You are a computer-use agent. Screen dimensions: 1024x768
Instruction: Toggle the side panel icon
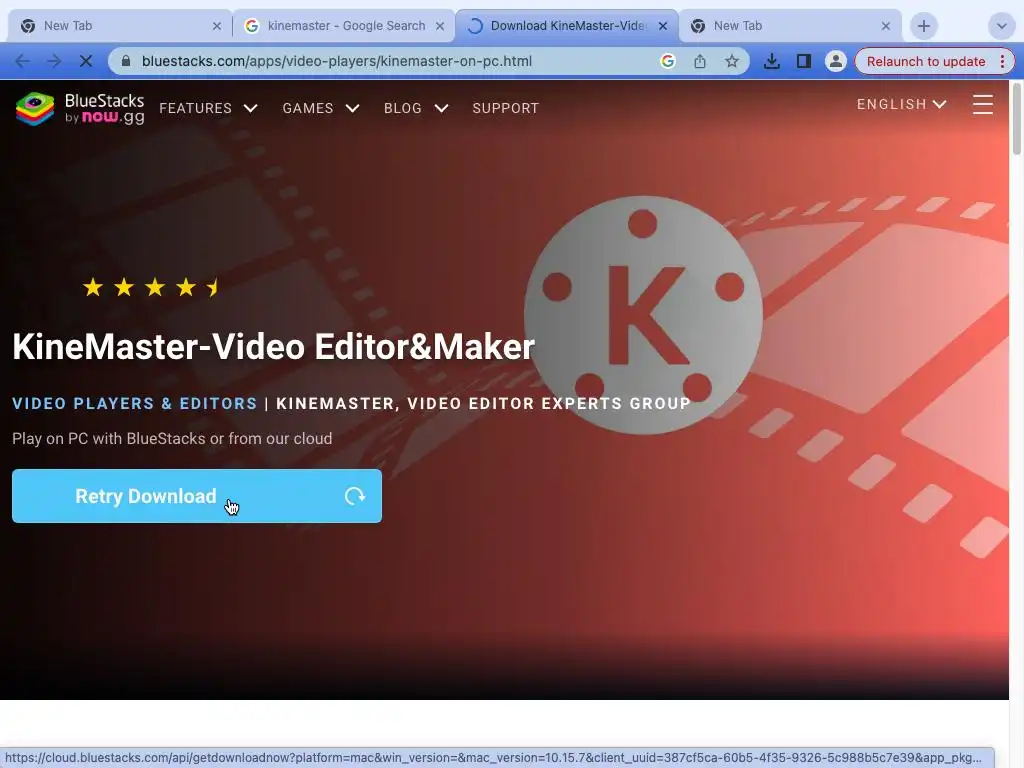click(803, 61)
